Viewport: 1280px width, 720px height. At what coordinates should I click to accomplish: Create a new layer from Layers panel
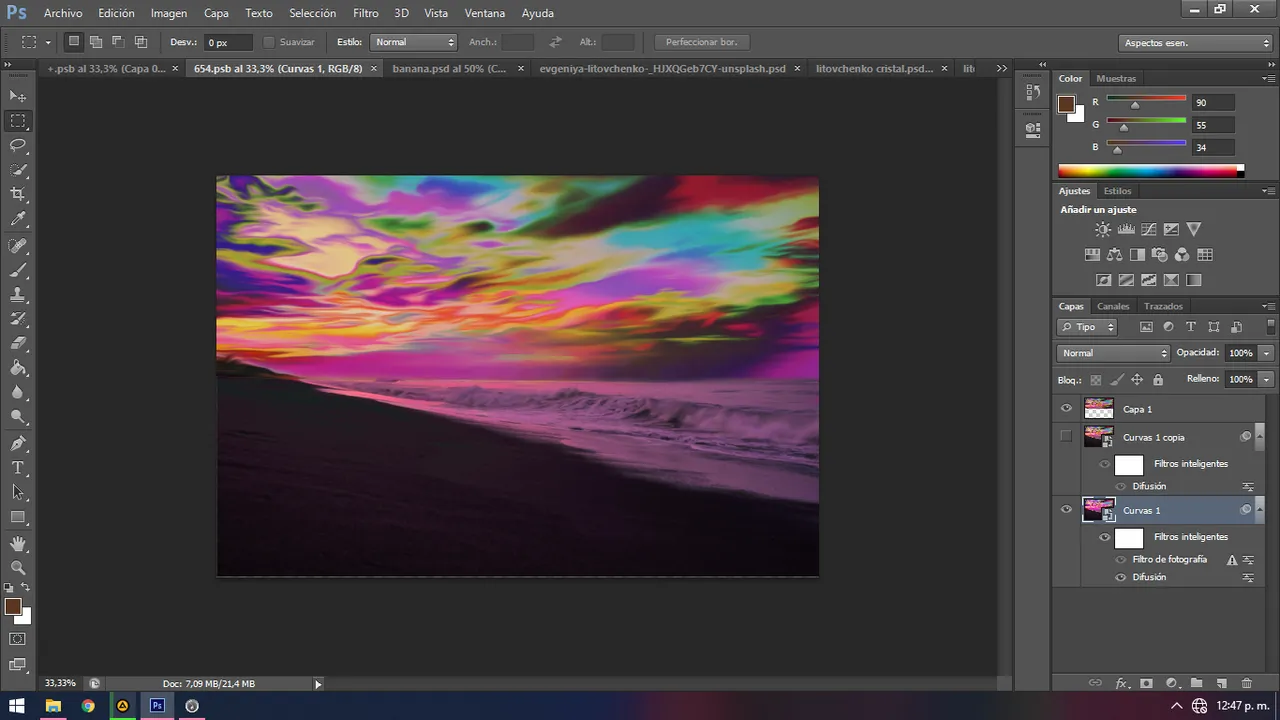[x=1221, y=684]
